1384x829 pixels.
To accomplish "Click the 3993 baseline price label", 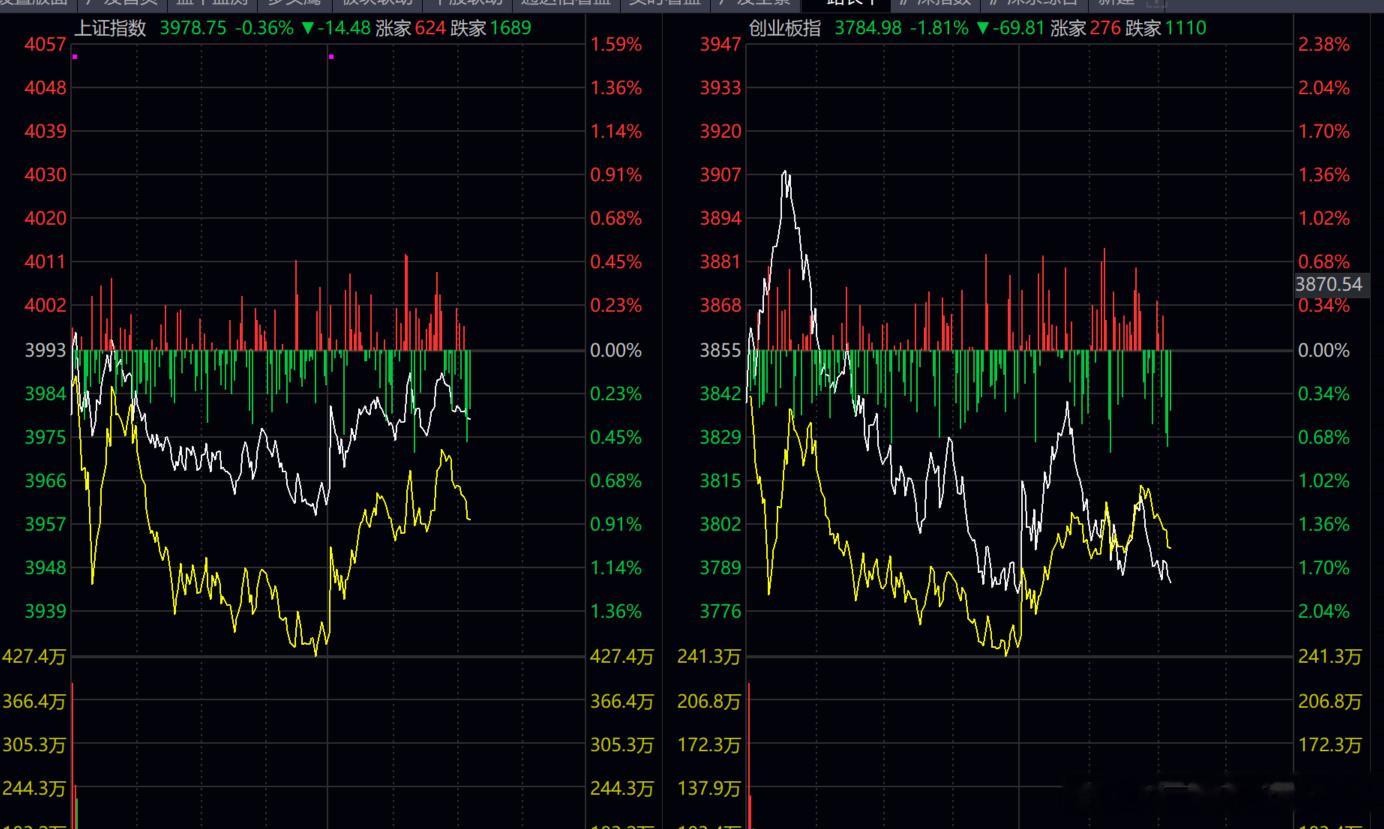I will 45,350.
